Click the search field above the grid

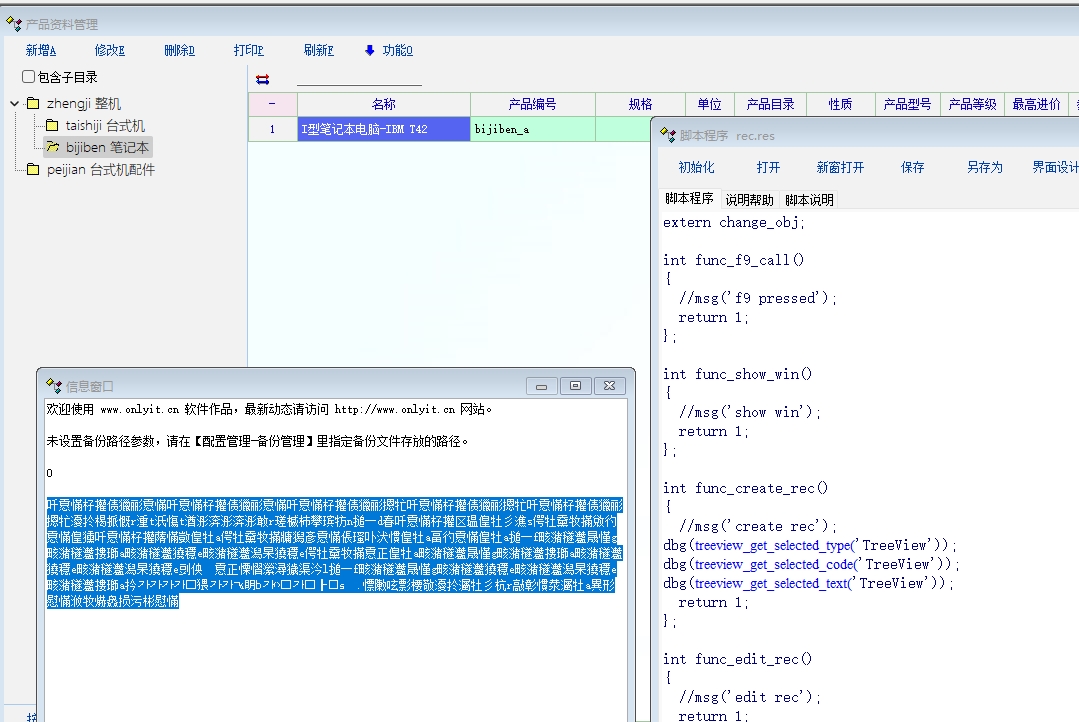[x=359, y=78]
